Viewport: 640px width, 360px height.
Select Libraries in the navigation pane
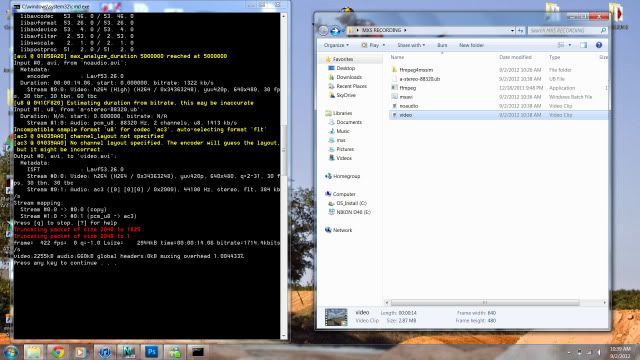[342, 113]
